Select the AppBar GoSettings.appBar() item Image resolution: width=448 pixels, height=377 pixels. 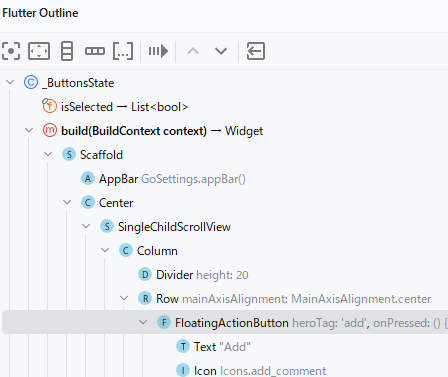(x=163, y=179)
